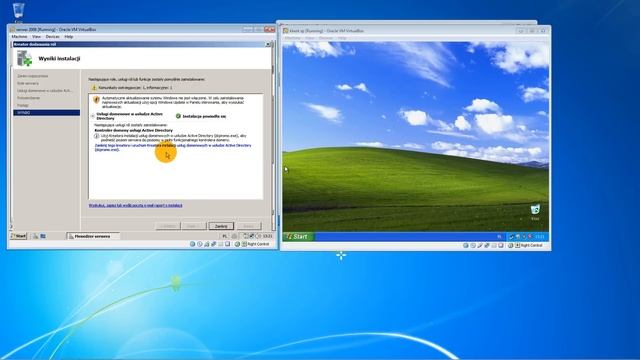Click hard disk indicator in XP VirtualBox status bar
Image resolution: width=640 pixels, height=360 pixels.
[x=466, y=245]
